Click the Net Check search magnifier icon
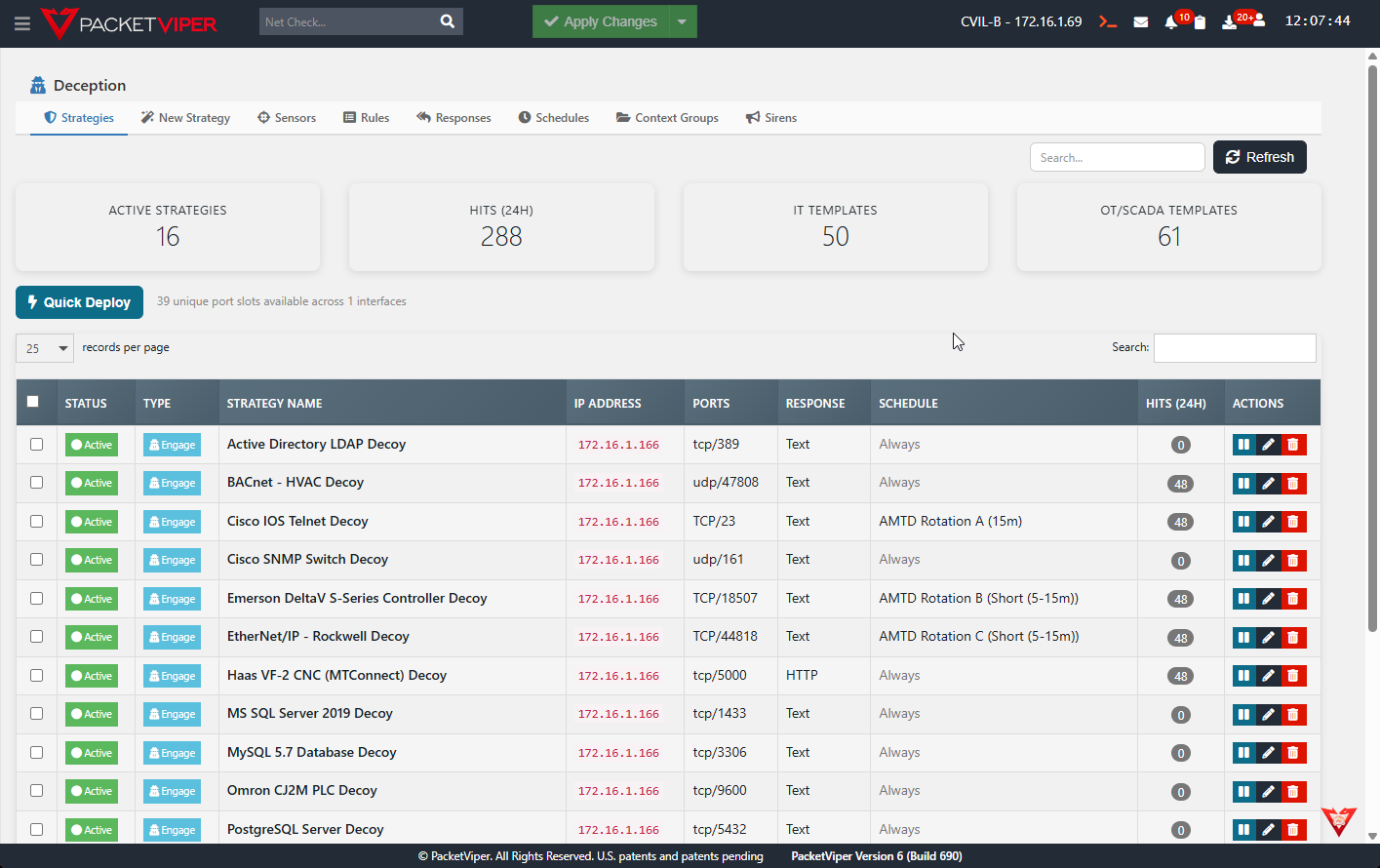 click(447, 21)
